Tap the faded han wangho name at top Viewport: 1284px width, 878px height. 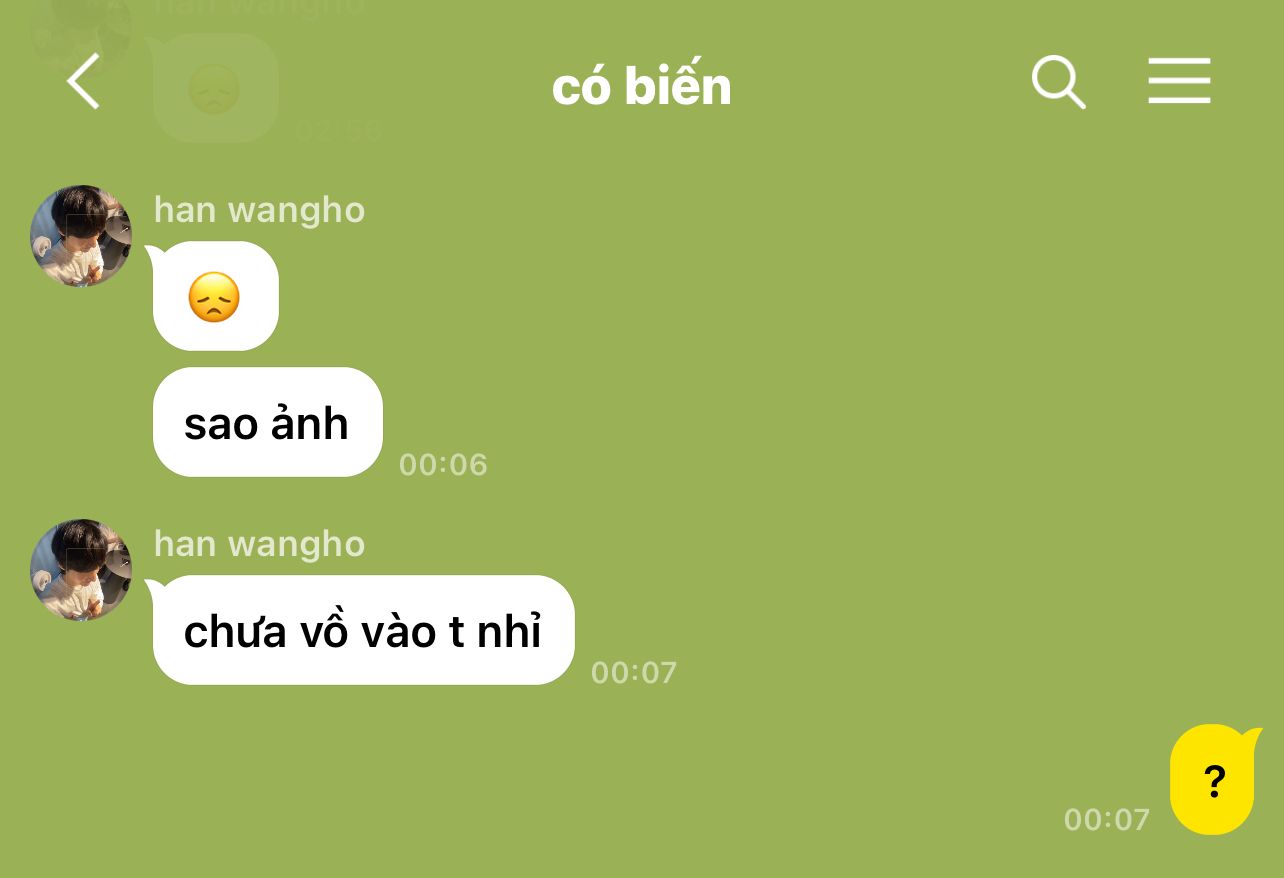260,8
